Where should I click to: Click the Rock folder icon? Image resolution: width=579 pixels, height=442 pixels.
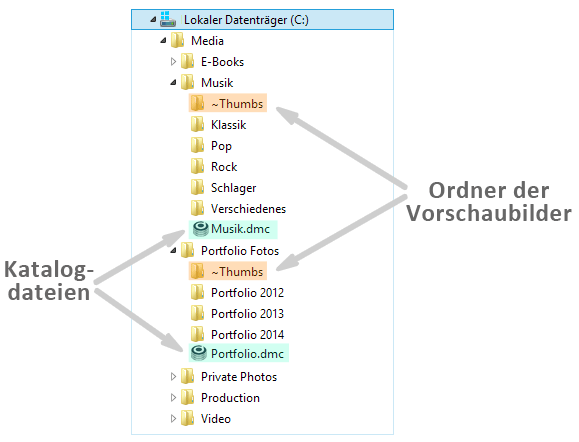click(197, 167)
